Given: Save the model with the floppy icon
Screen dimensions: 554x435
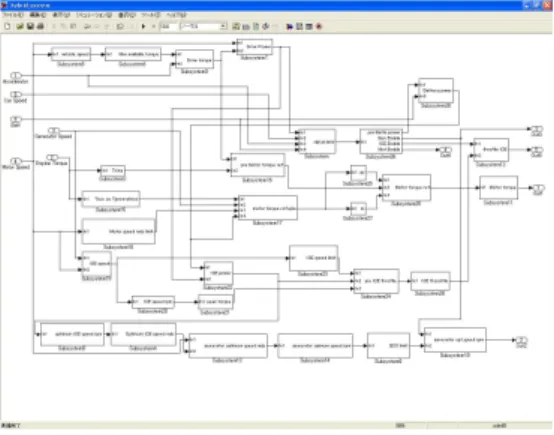Looking at the screenshot, I should pos(30,27).
